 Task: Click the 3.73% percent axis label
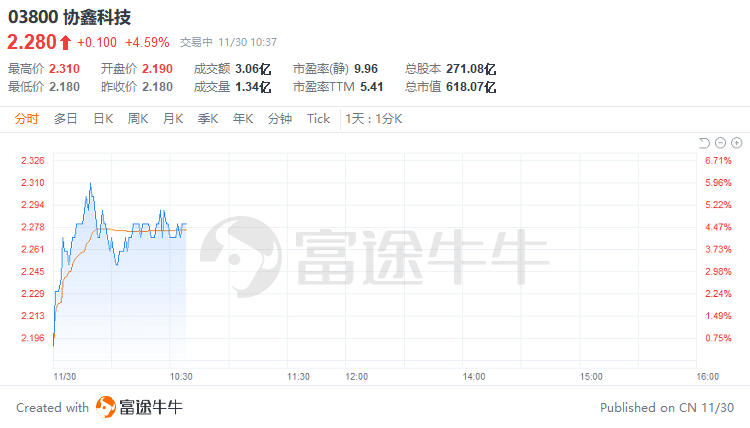click(718, 249)
